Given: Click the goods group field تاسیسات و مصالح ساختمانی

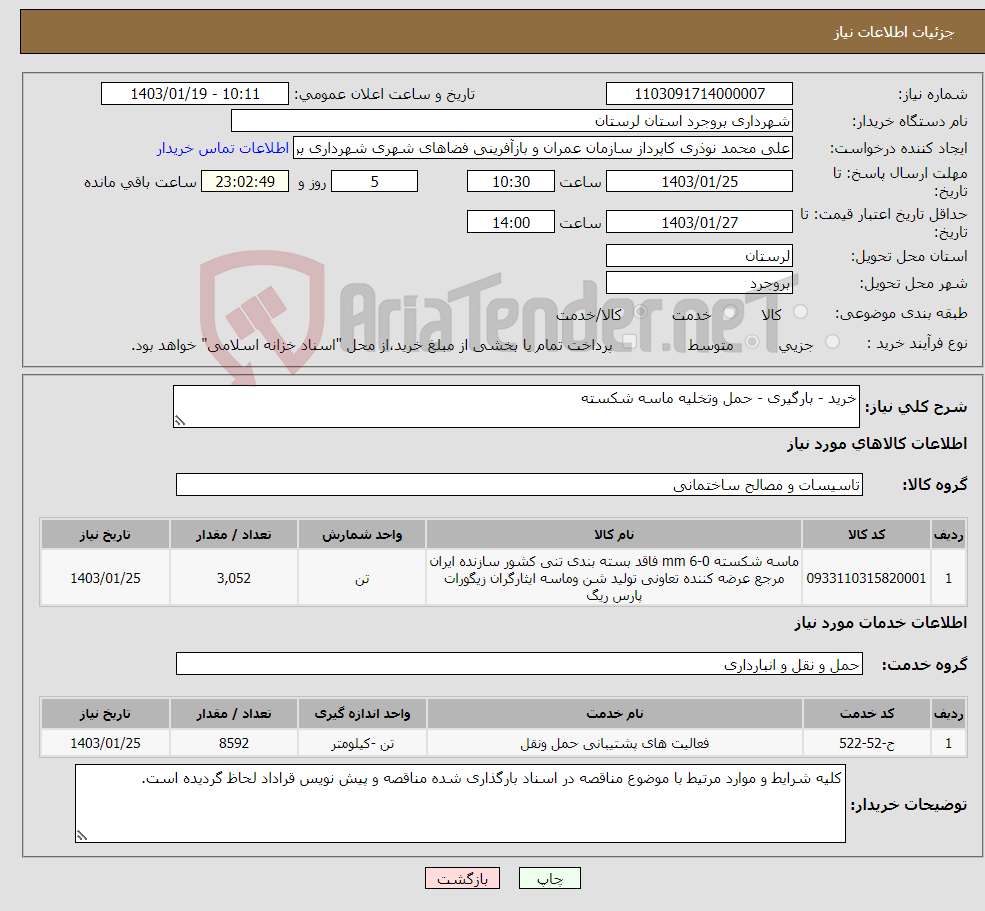Looking at the screenshot, I should click(520, 484).
